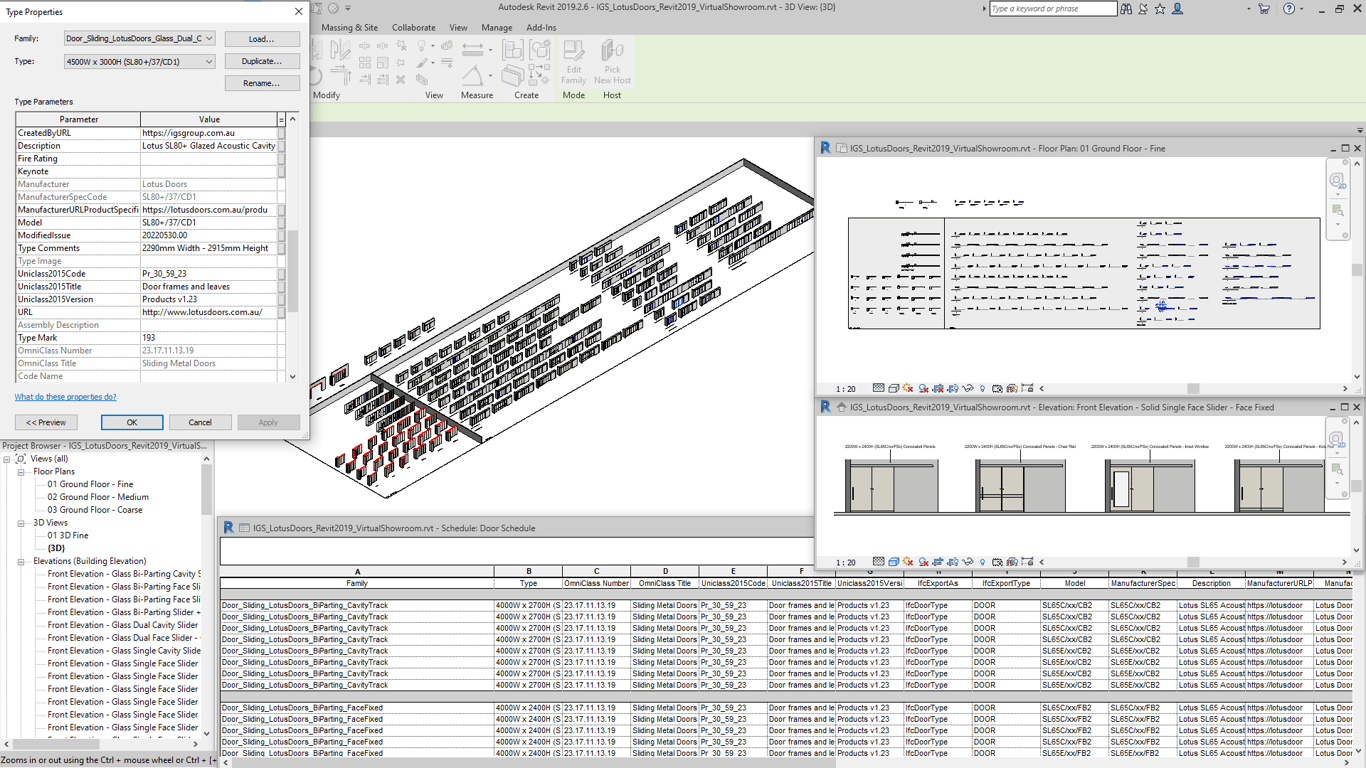Click Reveal Hidden Elements bulb in Floor Plan view bar
The width and height of the screenshot is (1366, 768).
tap(982, 388)
